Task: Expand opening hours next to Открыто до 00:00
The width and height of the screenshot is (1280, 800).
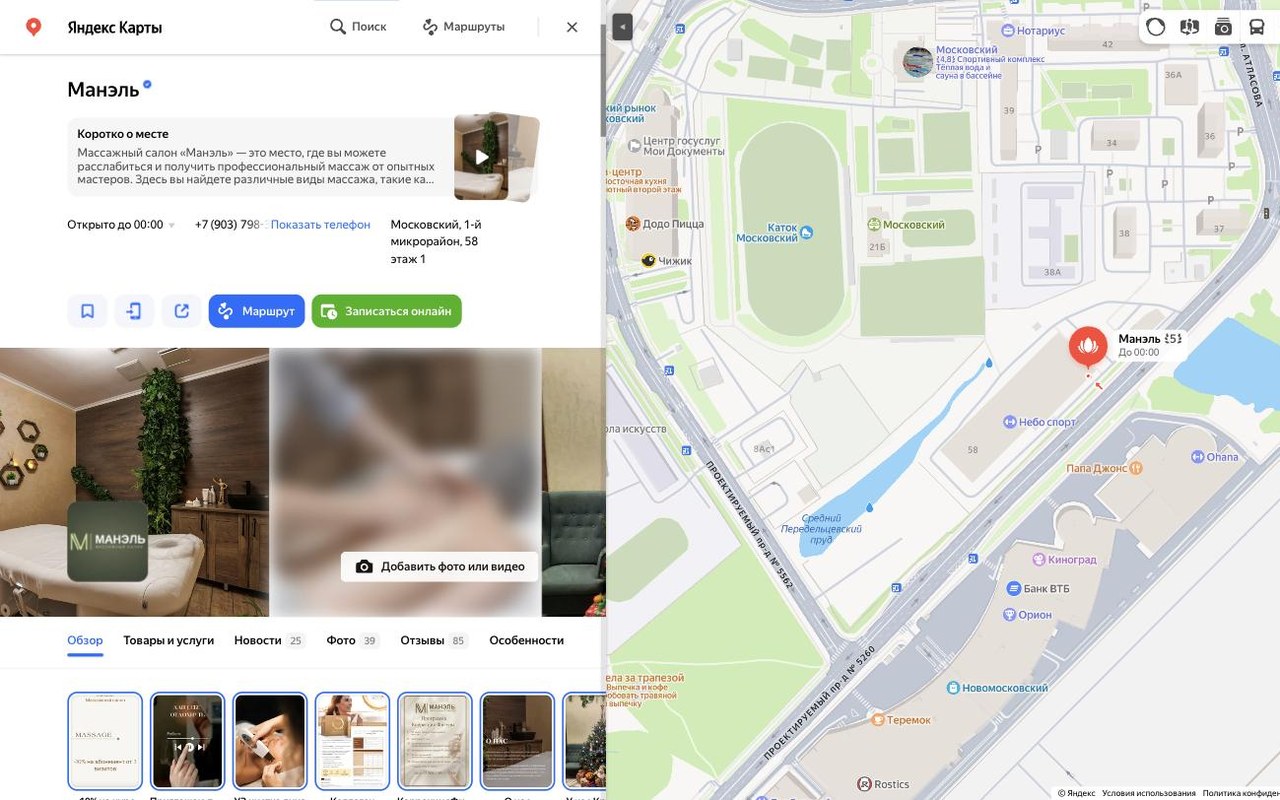Action: [x=172, y=225]
